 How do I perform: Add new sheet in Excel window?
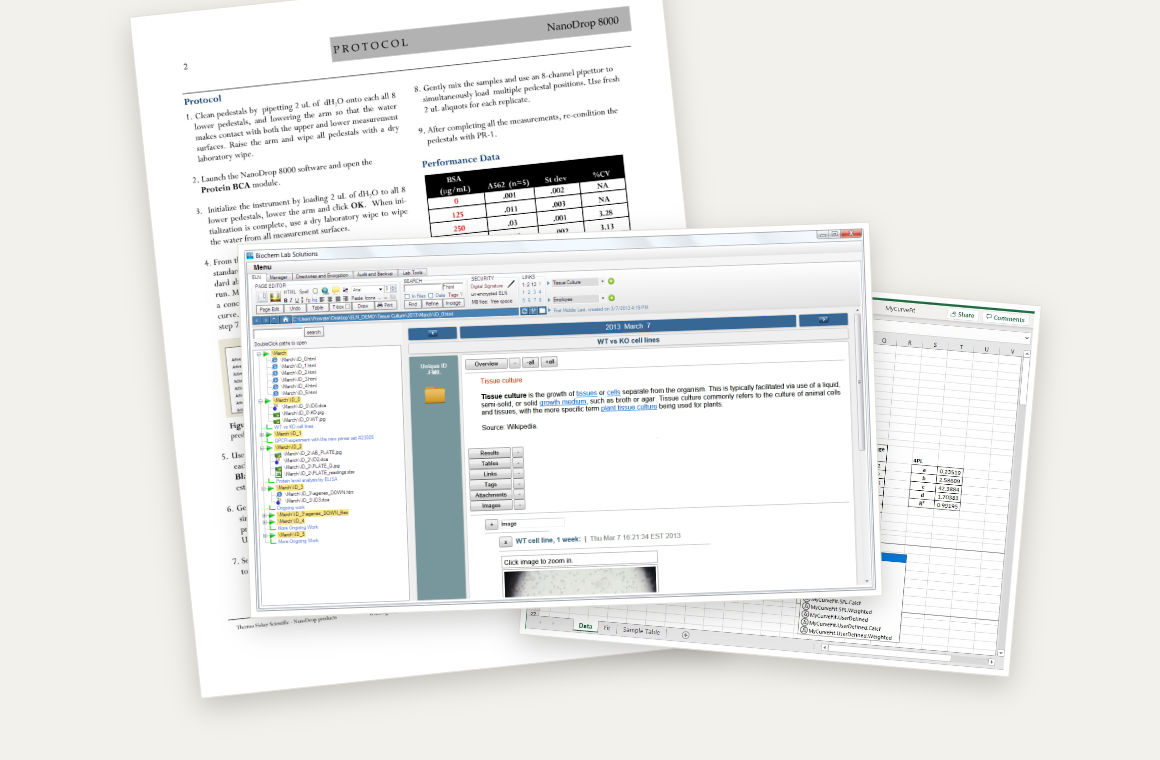[686, 635]
